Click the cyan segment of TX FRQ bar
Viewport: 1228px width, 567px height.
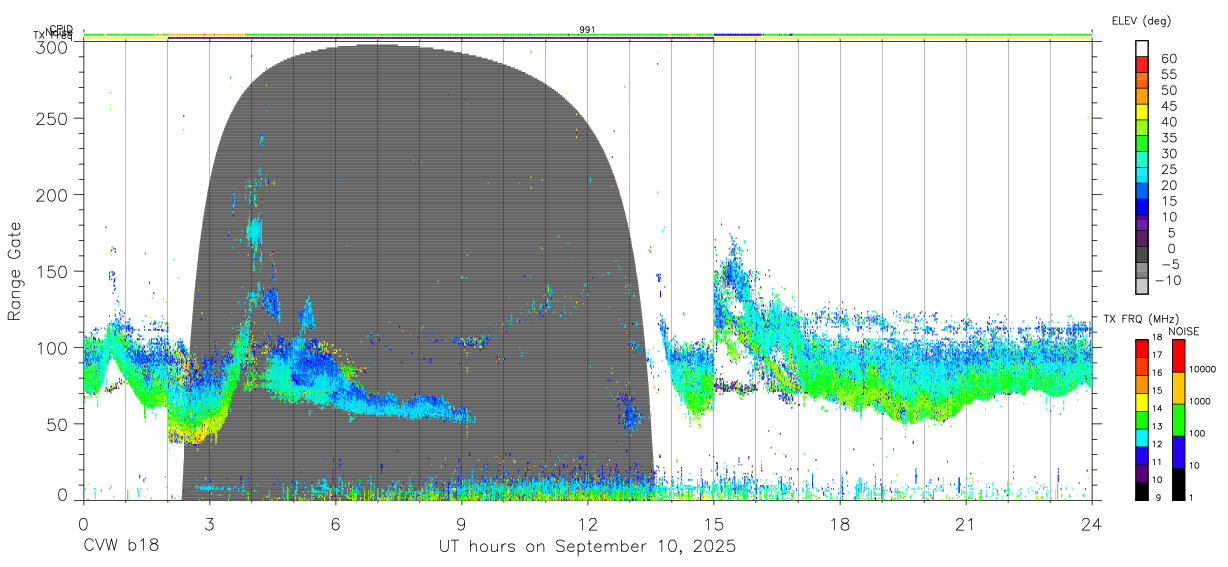[1142, 440]
